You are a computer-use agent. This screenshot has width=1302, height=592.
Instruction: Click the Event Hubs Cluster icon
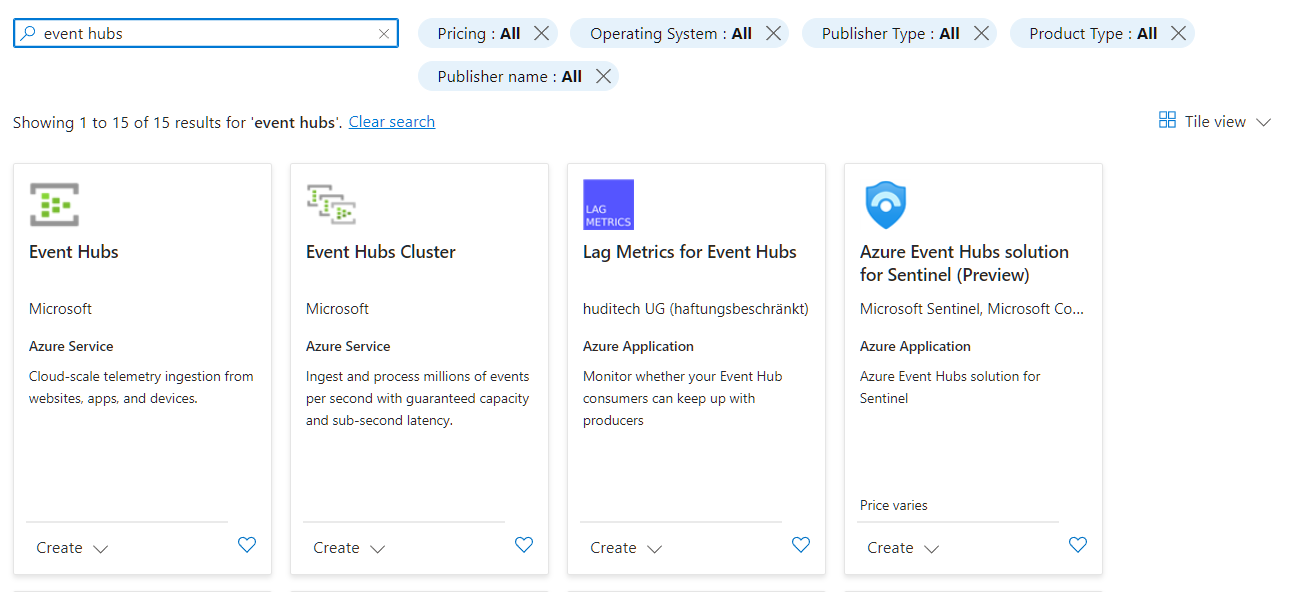click(x=331, y=204)
